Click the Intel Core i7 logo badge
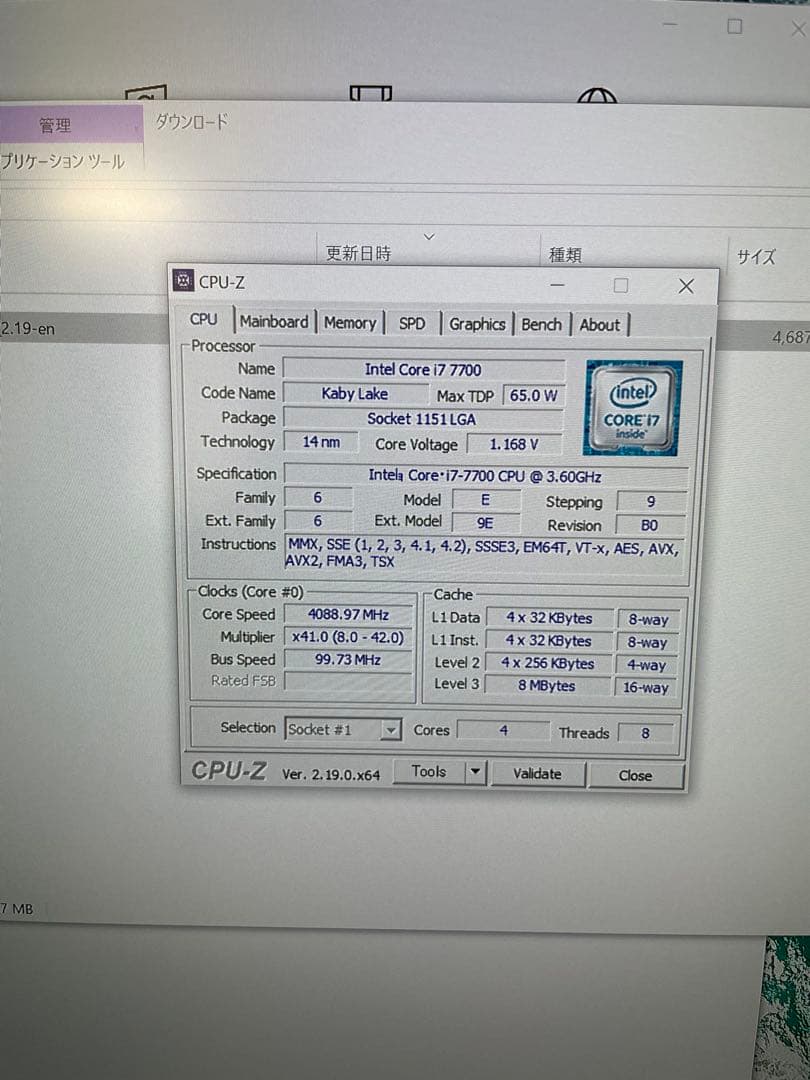The width and height of the screenshot is (810, 1080). [632, 408]
